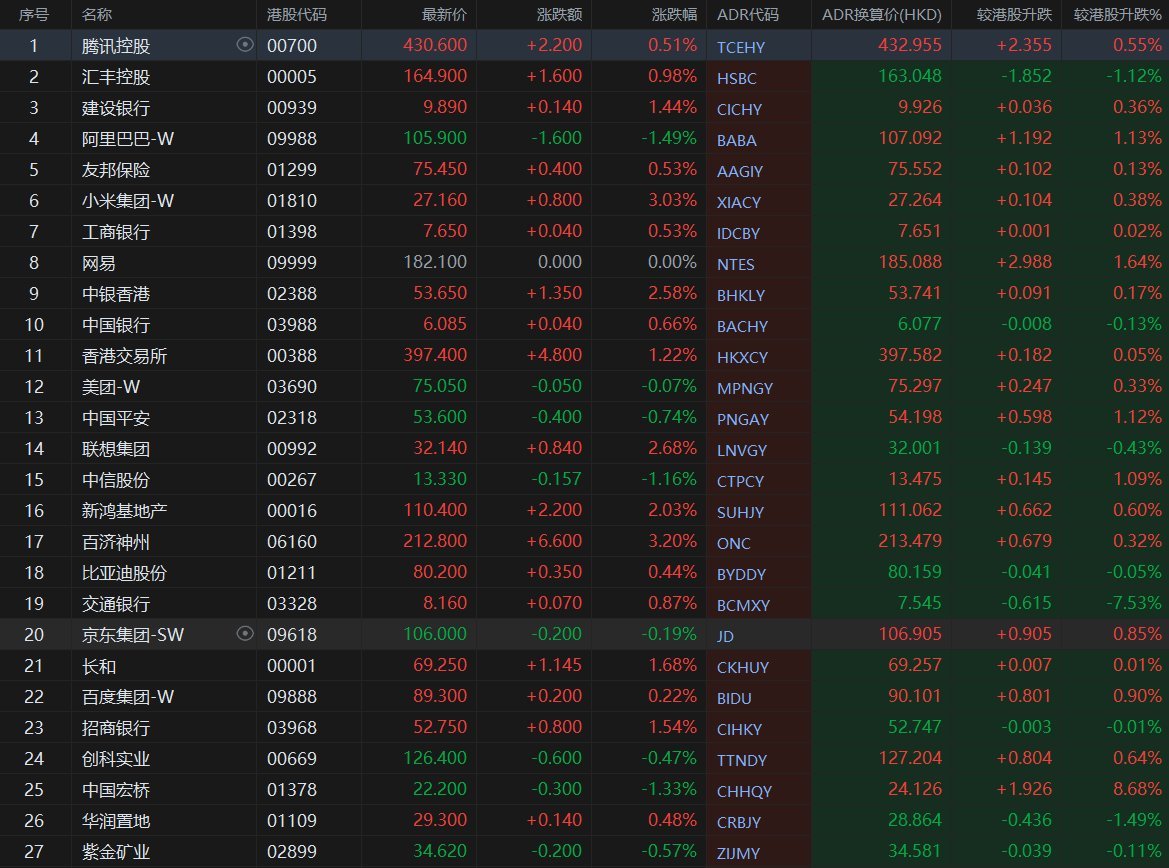Sort by 港股代码 column header
The height and width of the screenshot is (868, 1169).
[297, 14]
